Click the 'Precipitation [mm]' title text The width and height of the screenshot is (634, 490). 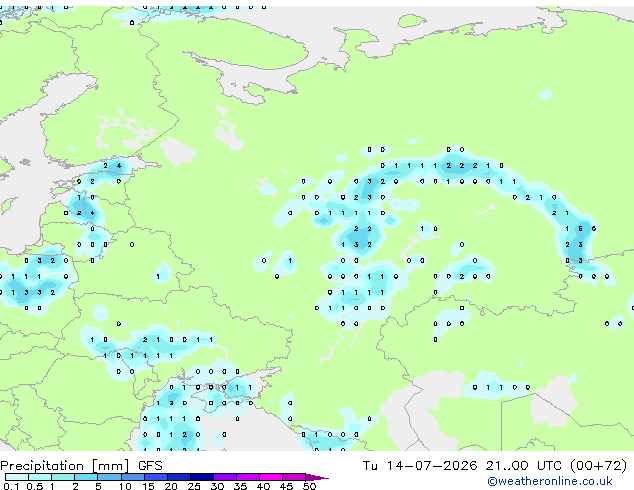(65, 466)
